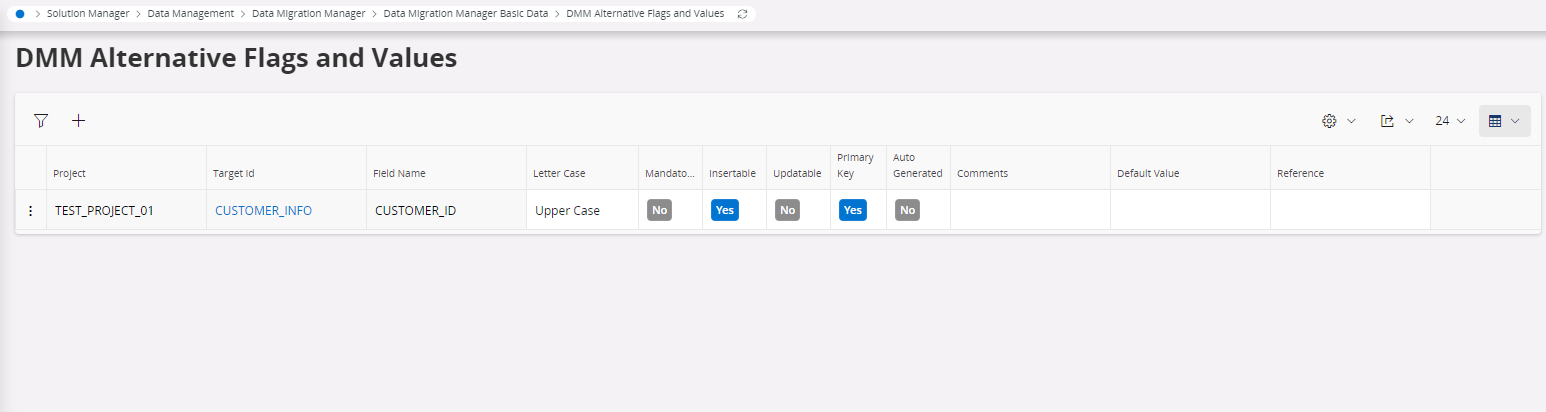Expand the export options chevron

tap(1409, 121)
